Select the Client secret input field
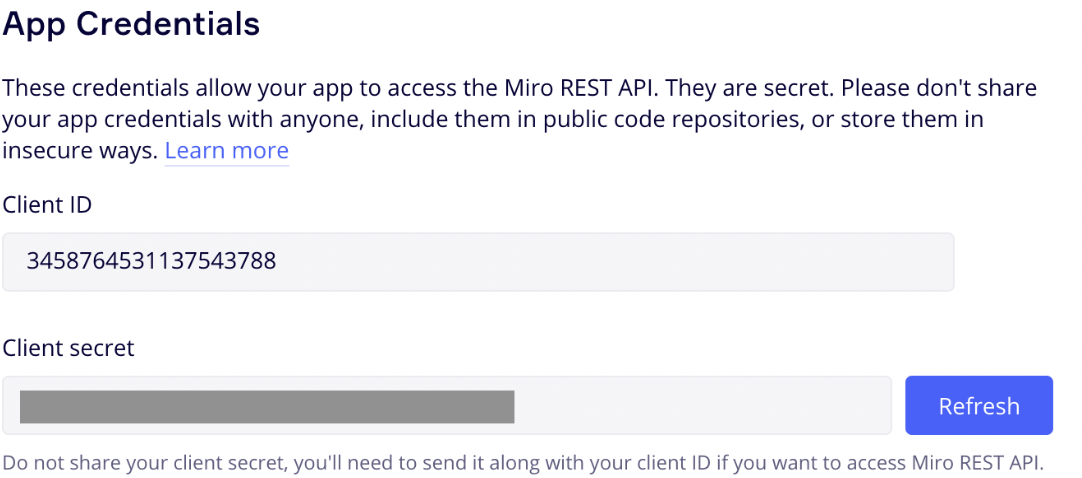Image resolution: width=1082 pixels, height=478 pixels. (447, 406)
